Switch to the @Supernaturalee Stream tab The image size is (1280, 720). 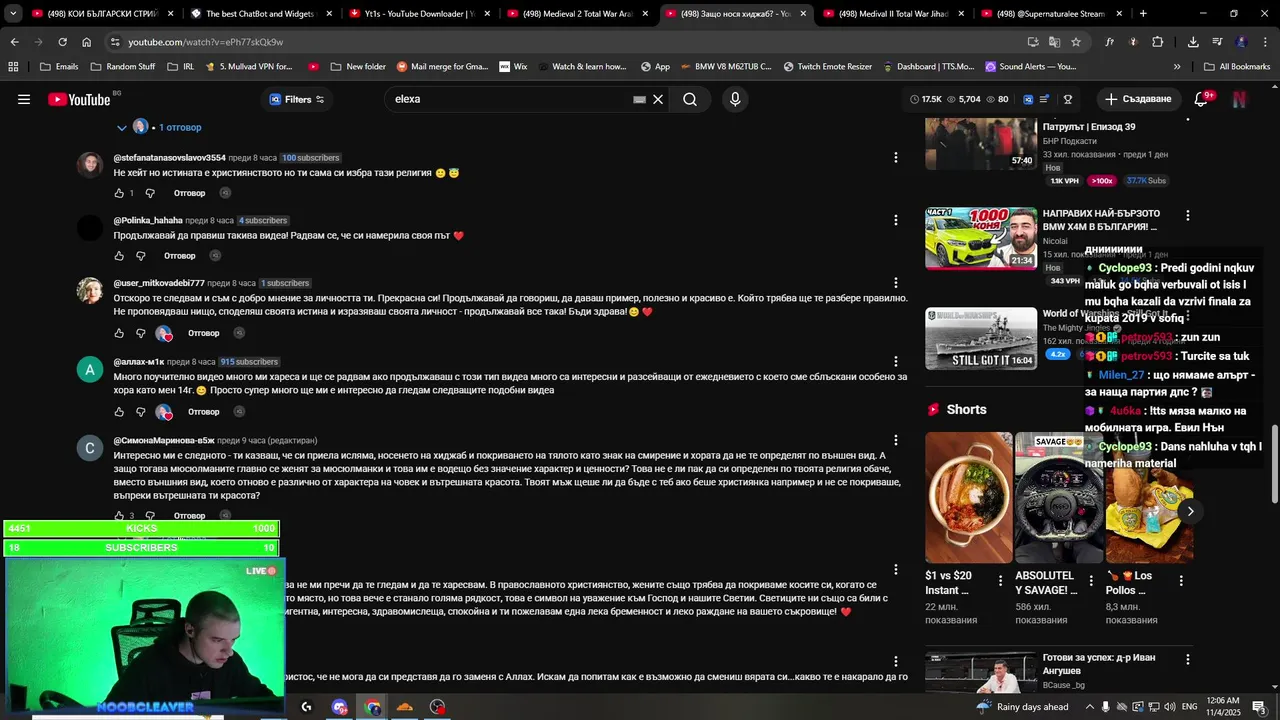pos(1053,14)
